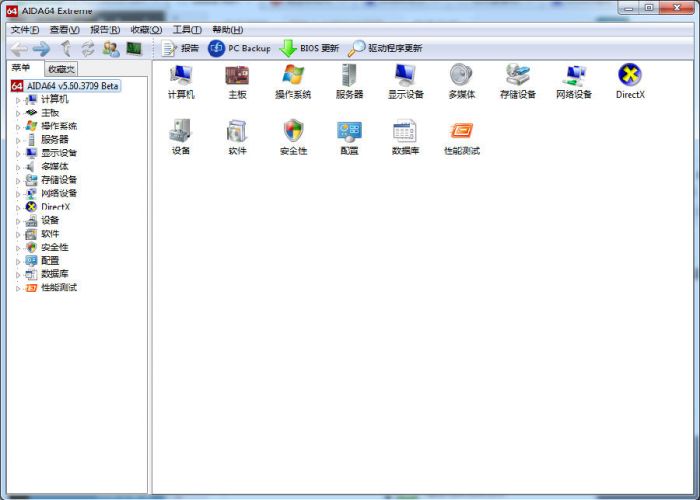The width and height of the screenshot is (700, 500).
Task: Open the 软件 software icon in main panel
Action: [x=237, y=138]
